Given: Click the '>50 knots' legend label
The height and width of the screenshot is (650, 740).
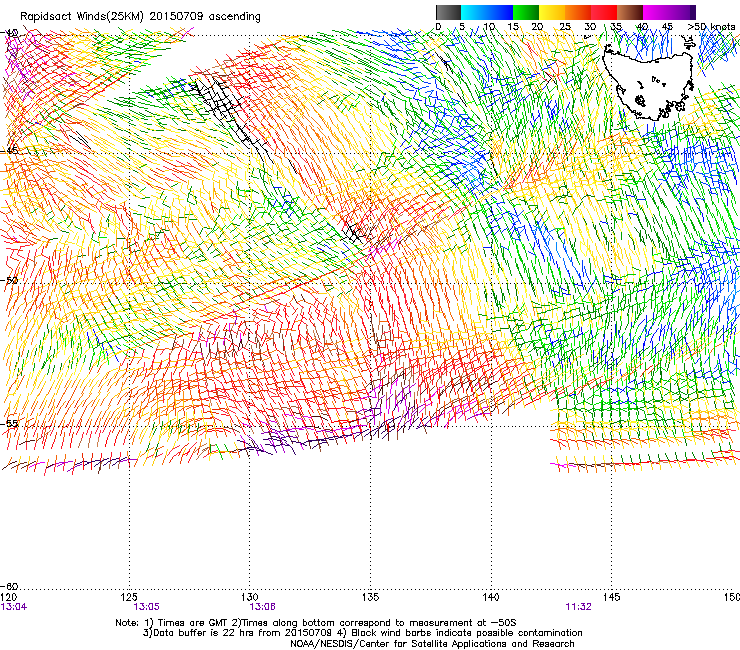Looking at the screenshot, I should point(711,27).
